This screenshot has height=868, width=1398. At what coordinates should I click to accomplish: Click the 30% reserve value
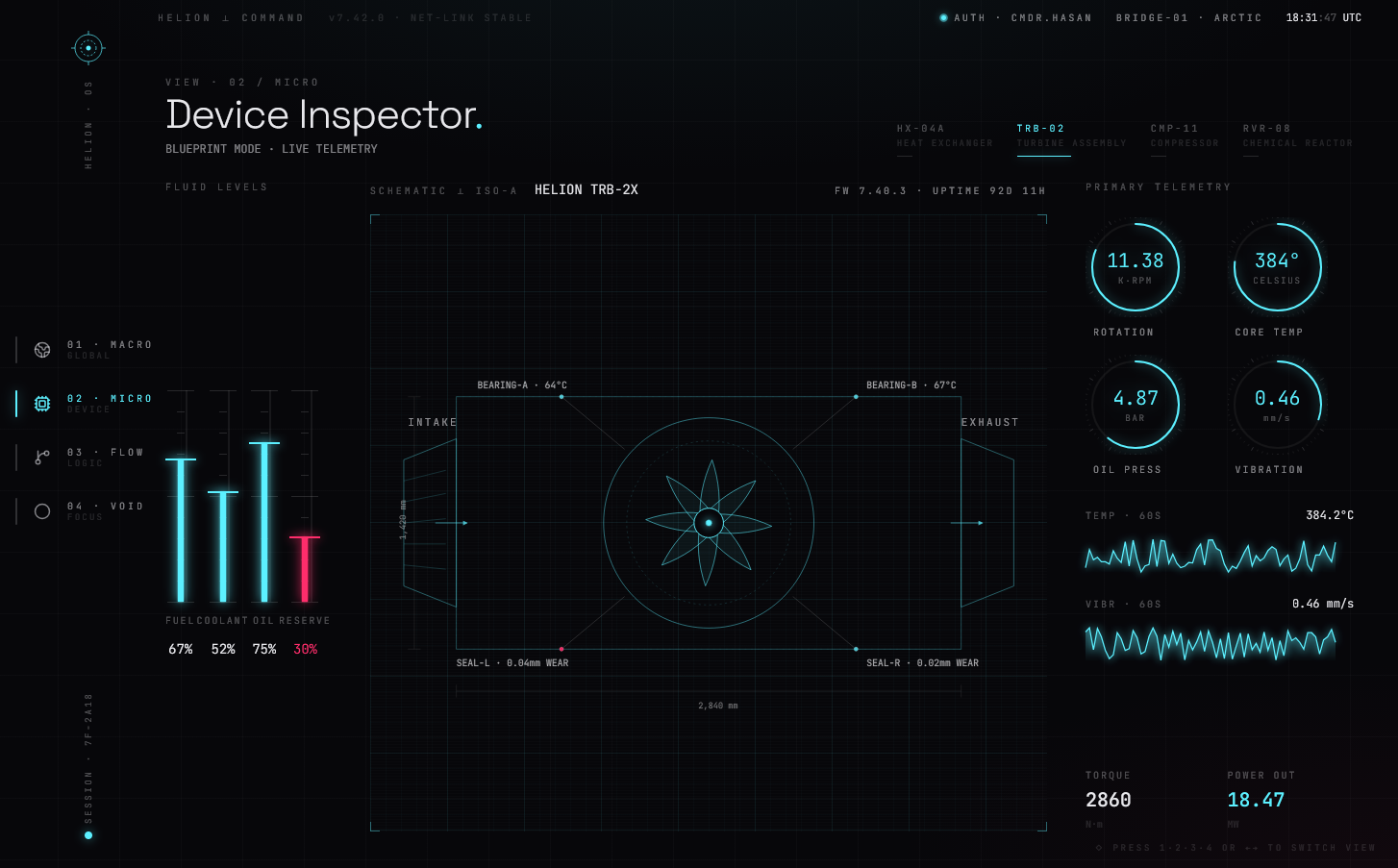click(x=305, y=650)
